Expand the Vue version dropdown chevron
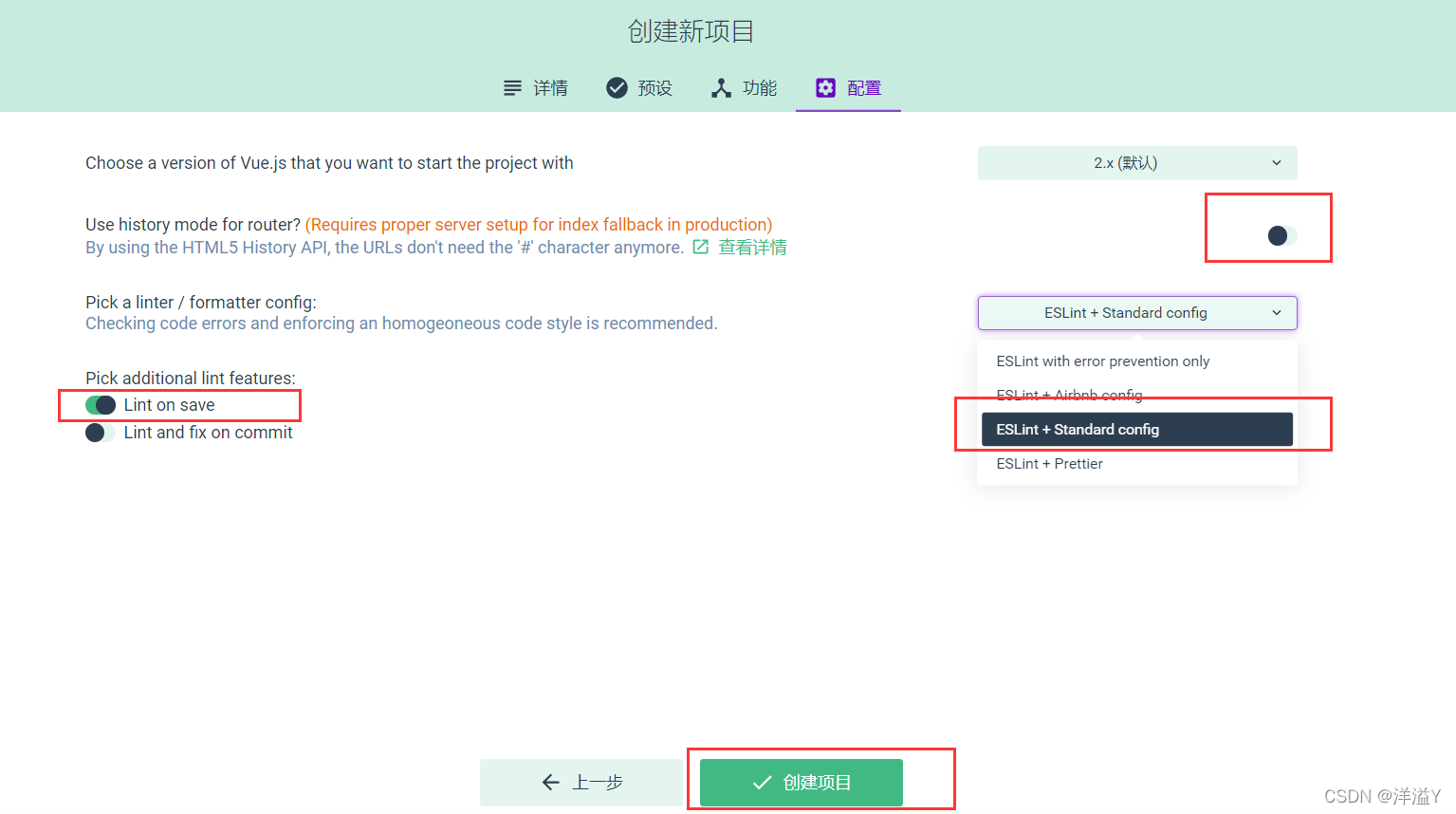 pyautogui.click(x=1277, y=163)
